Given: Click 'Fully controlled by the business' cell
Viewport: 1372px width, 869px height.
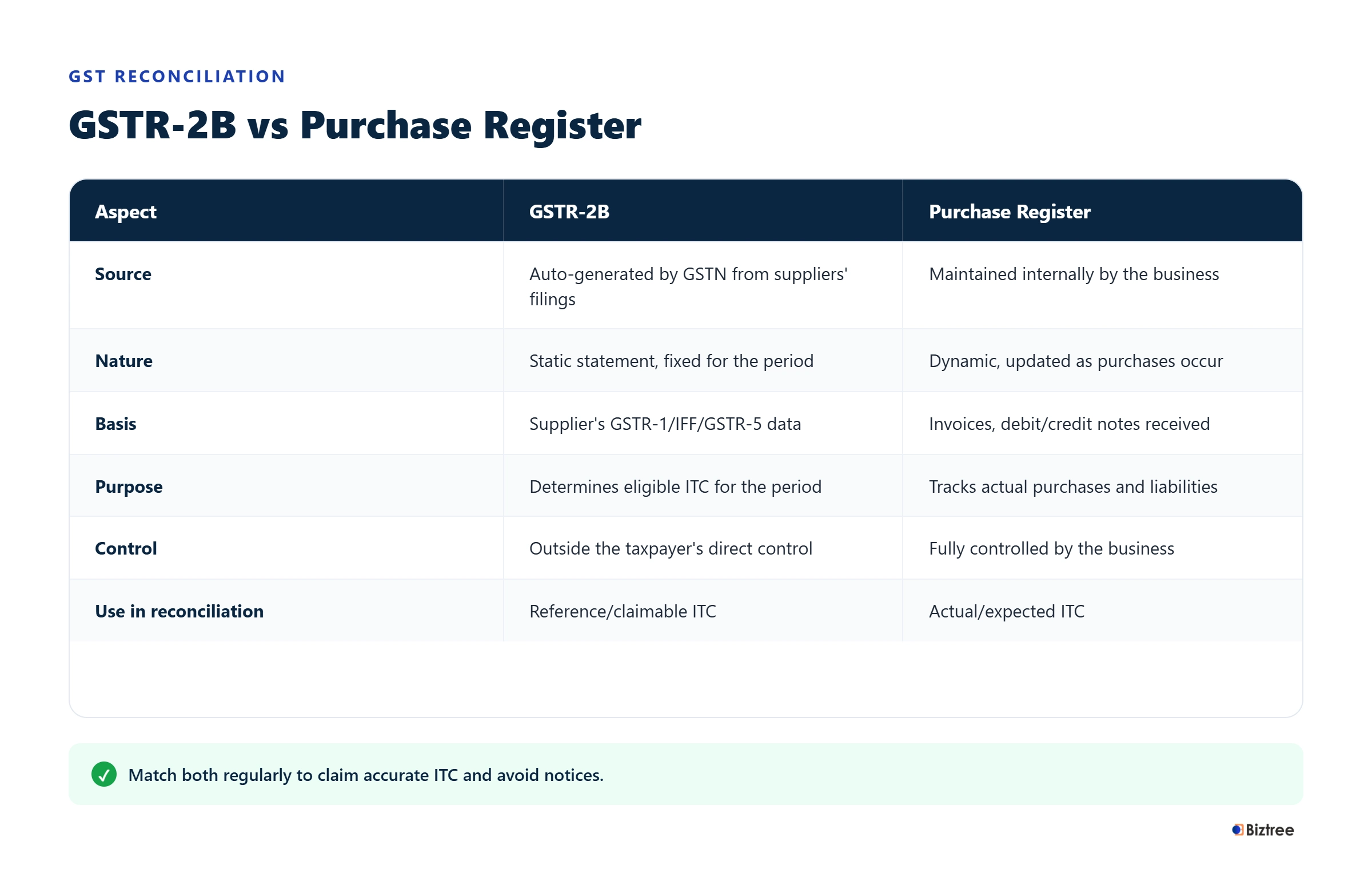Looking at the screenshot, I should (1102, 548).
